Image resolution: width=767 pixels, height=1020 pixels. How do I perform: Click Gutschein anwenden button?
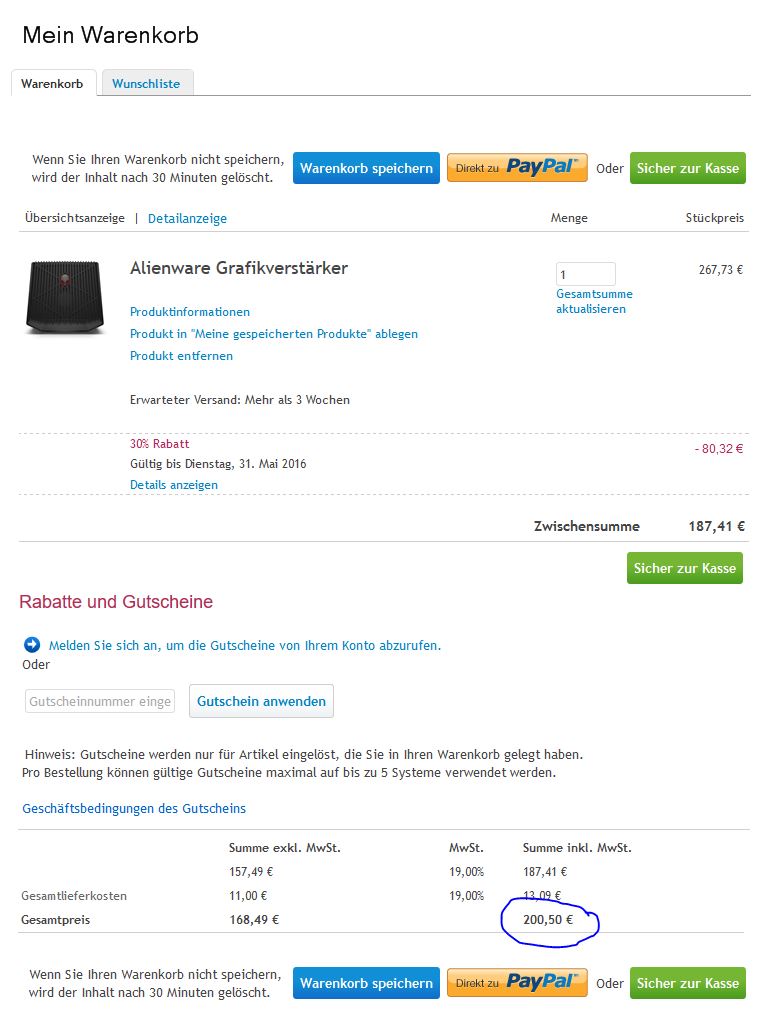tap(262, 701)
